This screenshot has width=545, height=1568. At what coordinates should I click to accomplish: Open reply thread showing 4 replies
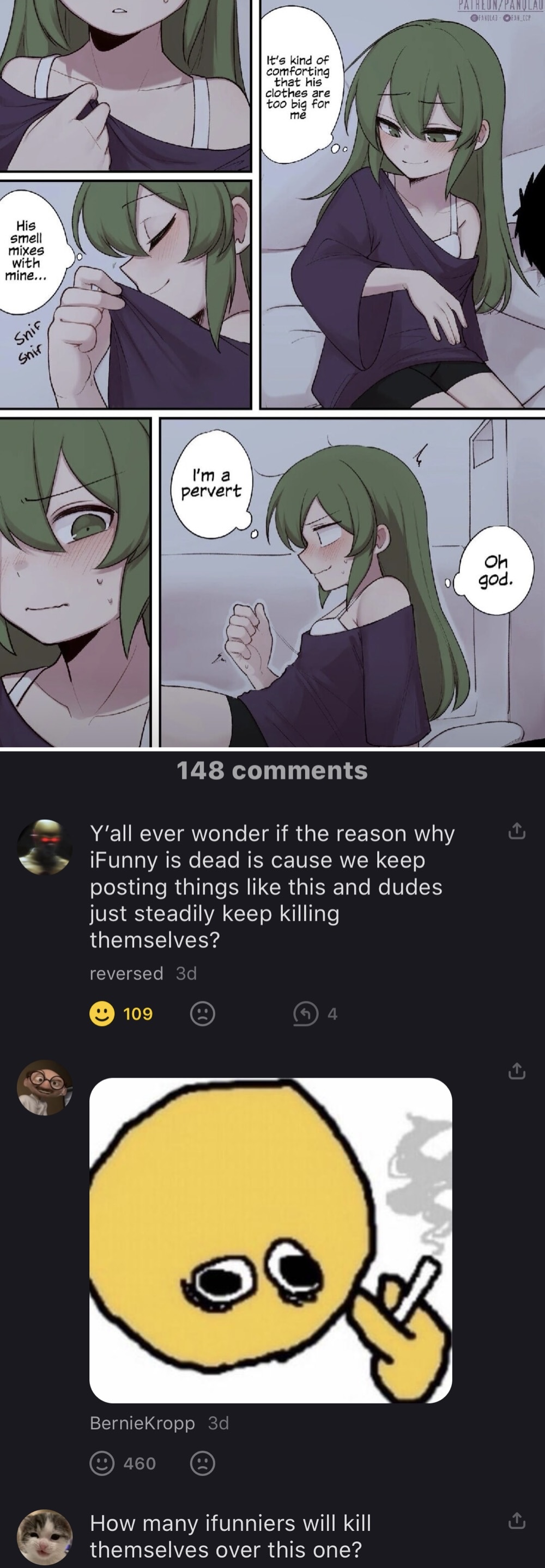[x=316, y=1014]
